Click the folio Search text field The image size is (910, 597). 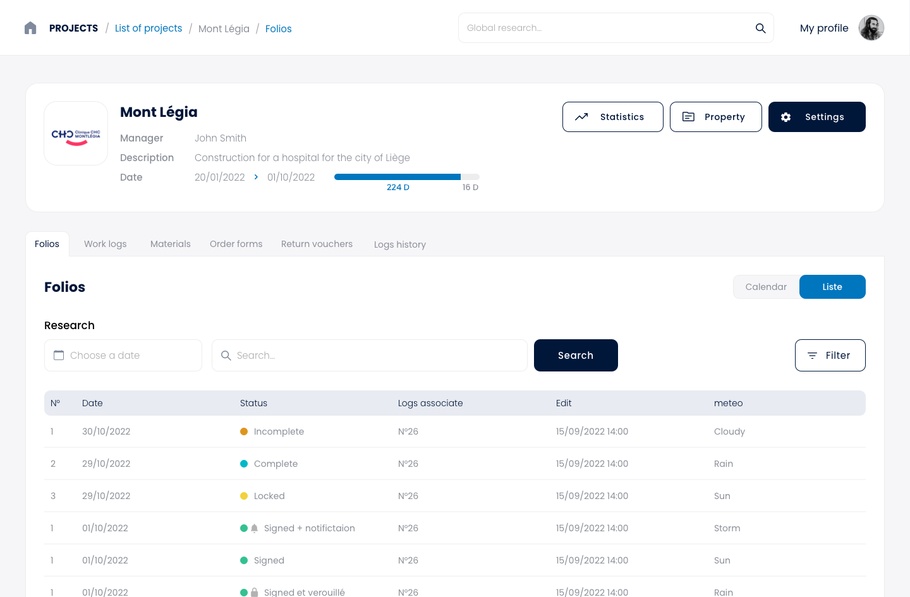378,355
